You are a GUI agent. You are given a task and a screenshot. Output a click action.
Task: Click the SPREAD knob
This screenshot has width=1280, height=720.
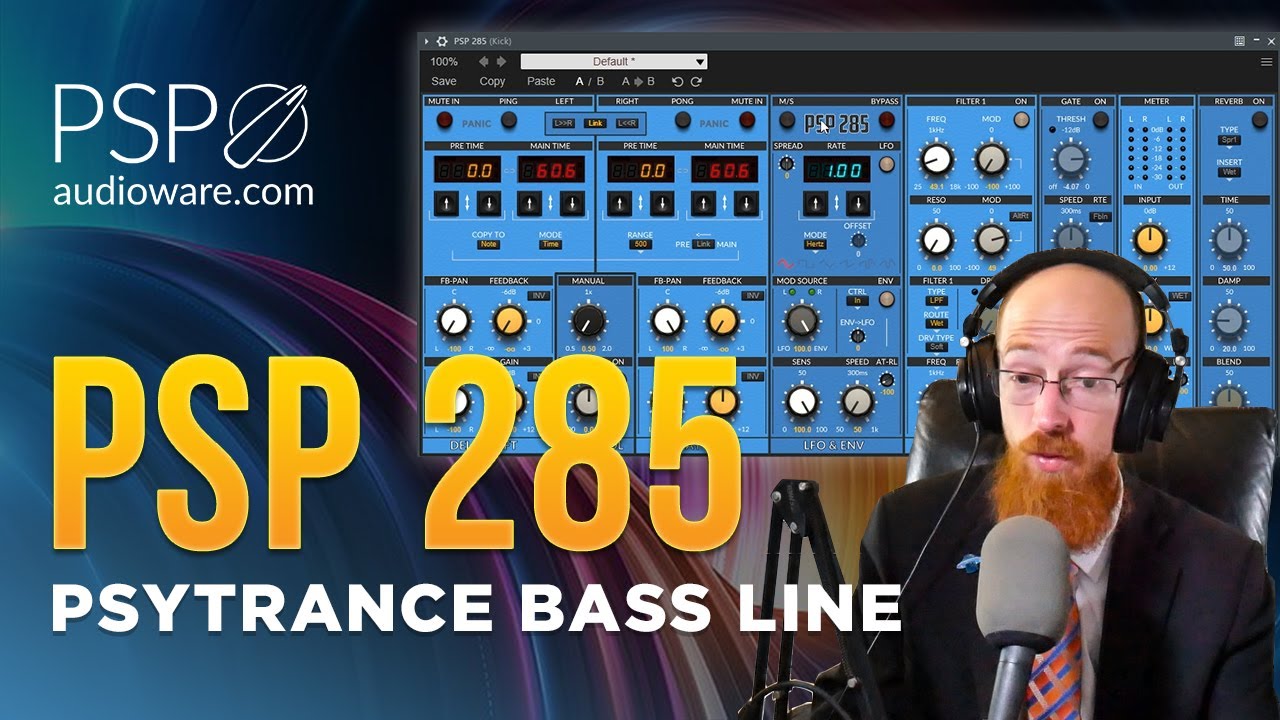click(786, 164)
